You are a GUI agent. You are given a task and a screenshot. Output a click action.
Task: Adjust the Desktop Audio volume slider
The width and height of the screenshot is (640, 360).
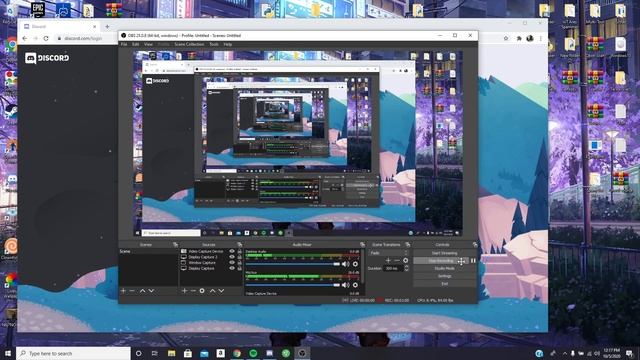coord(292,264)
